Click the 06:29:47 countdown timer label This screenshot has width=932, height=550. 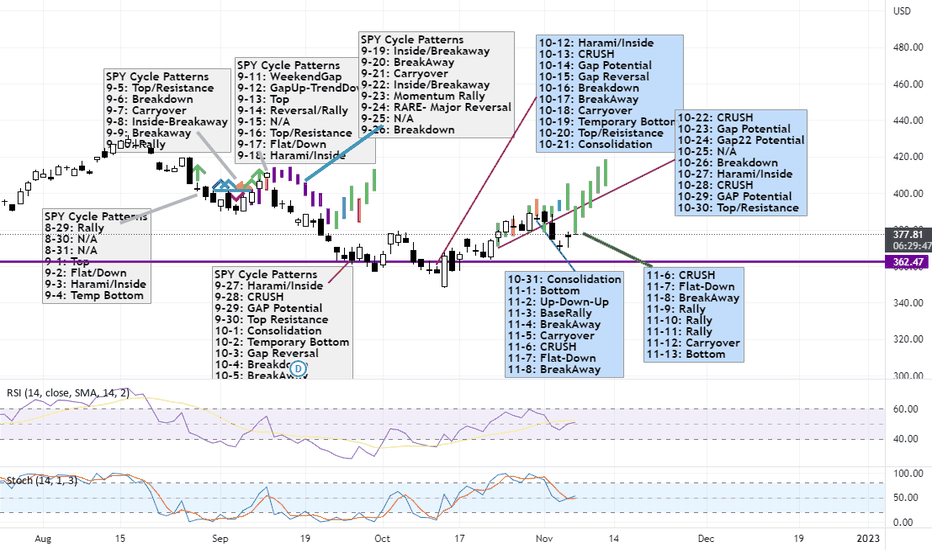pos(911,246)
